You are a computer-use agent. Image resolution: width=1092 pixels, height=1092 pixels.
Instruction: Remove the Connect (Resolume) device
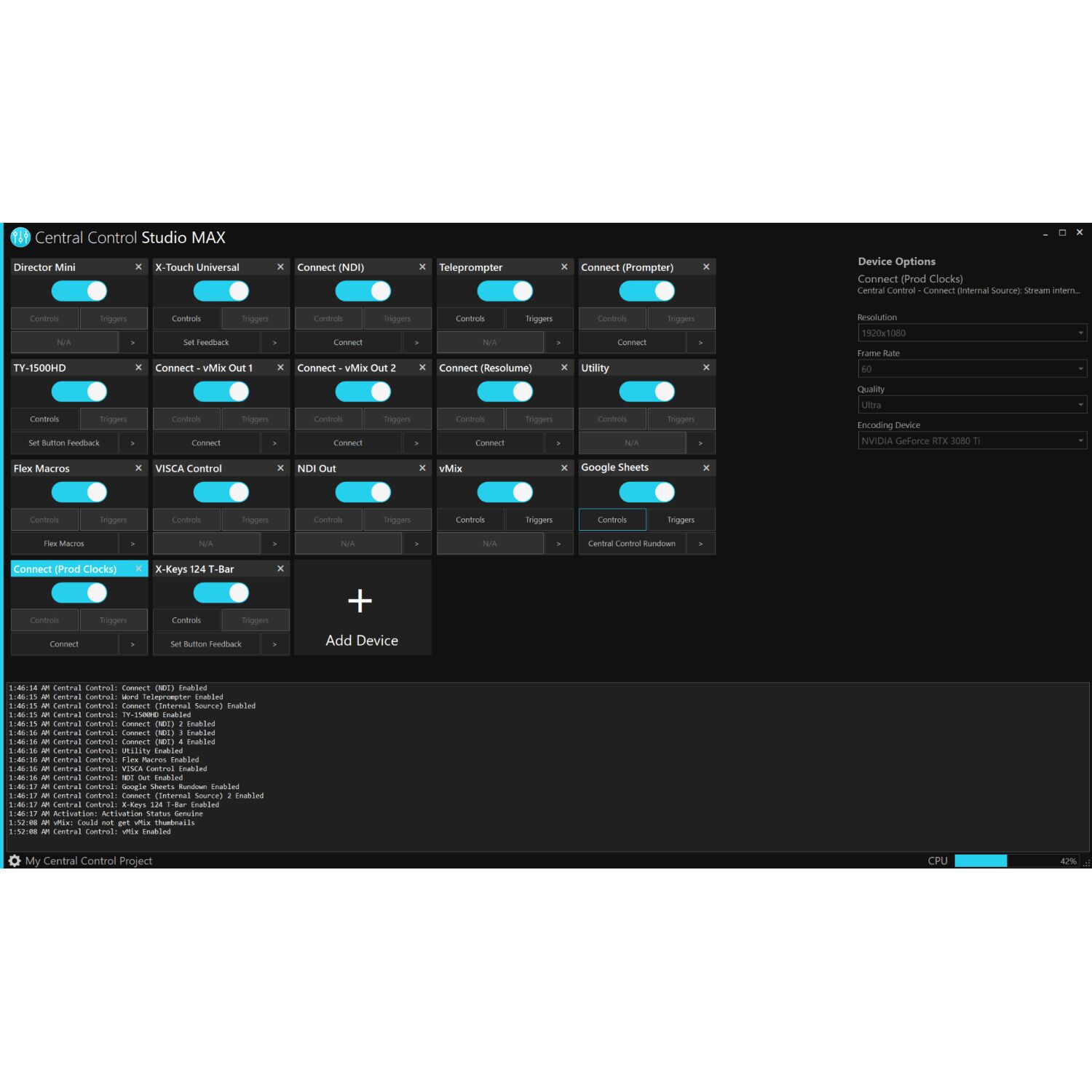tap(564, 368)
